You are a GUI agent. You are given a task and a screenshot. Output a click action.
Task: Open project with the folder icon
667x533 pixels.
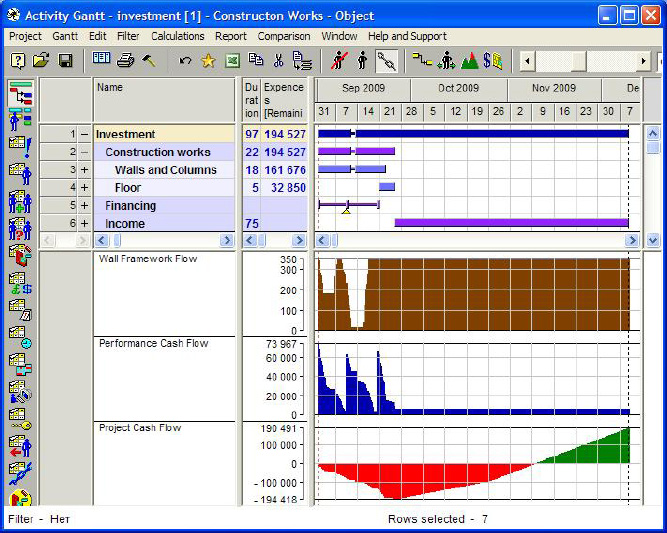coord(41,61)
